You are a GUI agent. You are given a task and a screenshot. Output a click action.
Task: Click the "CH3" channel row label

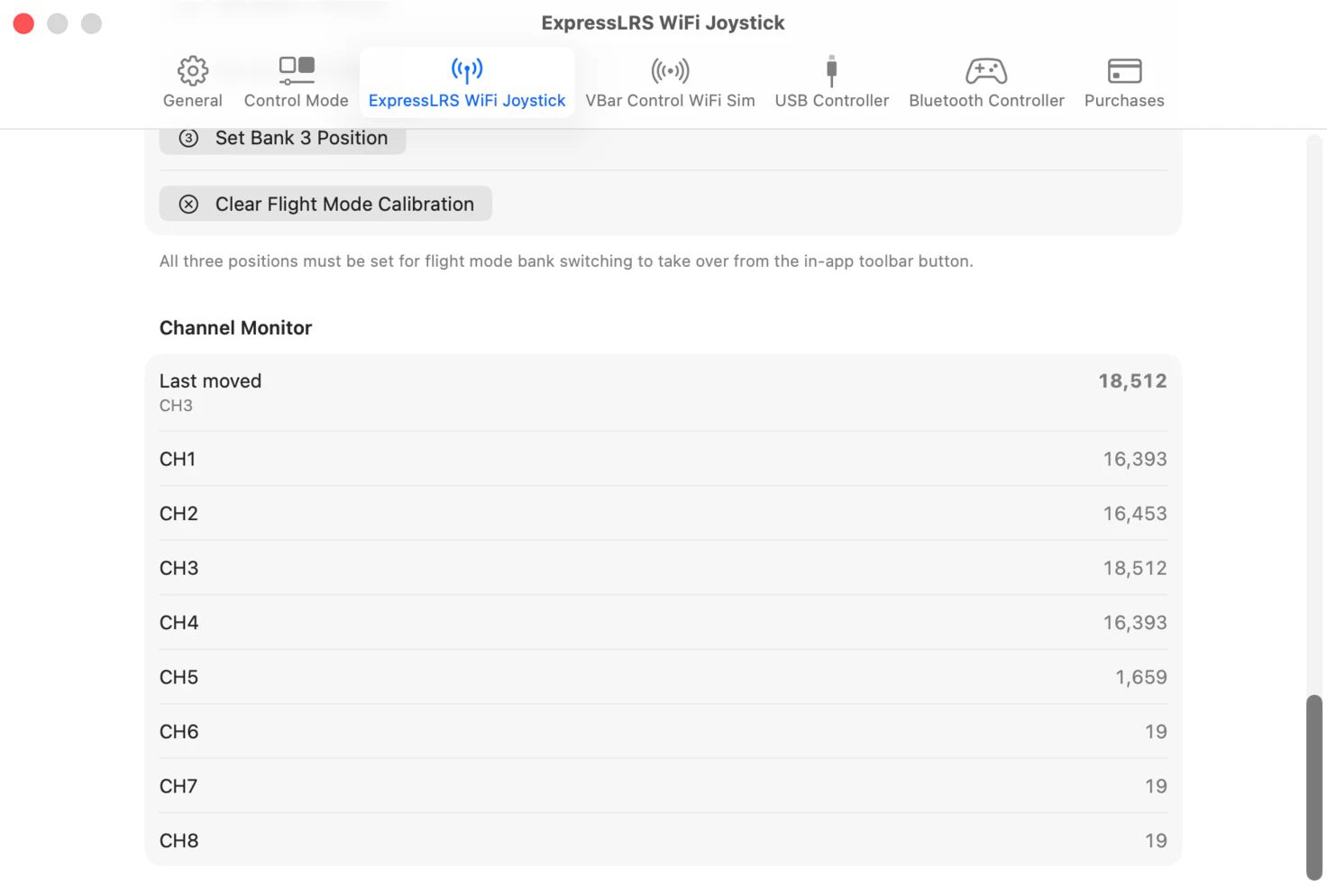(178, 568)
